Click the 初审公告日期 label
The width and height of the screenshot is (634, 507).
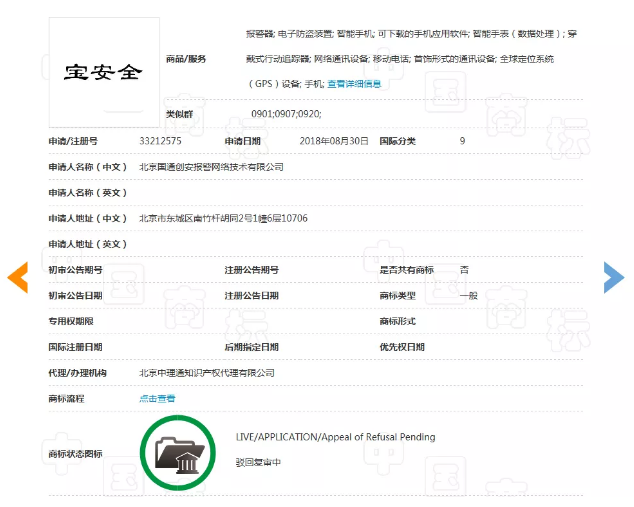pos(76,296)
